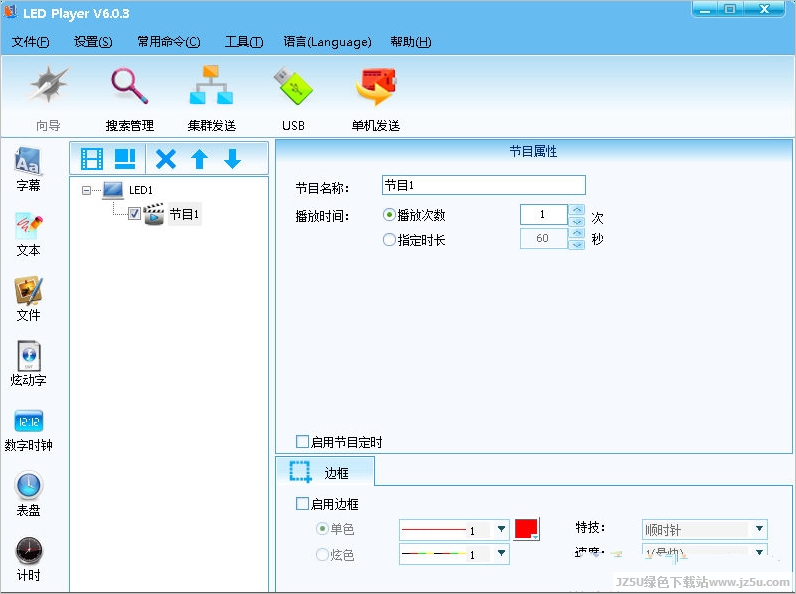This screenshot has width=796, height=594.
Task: Click the 节目1 clapperboard icon
Action: pyautogui.click(x=154, y=214)
